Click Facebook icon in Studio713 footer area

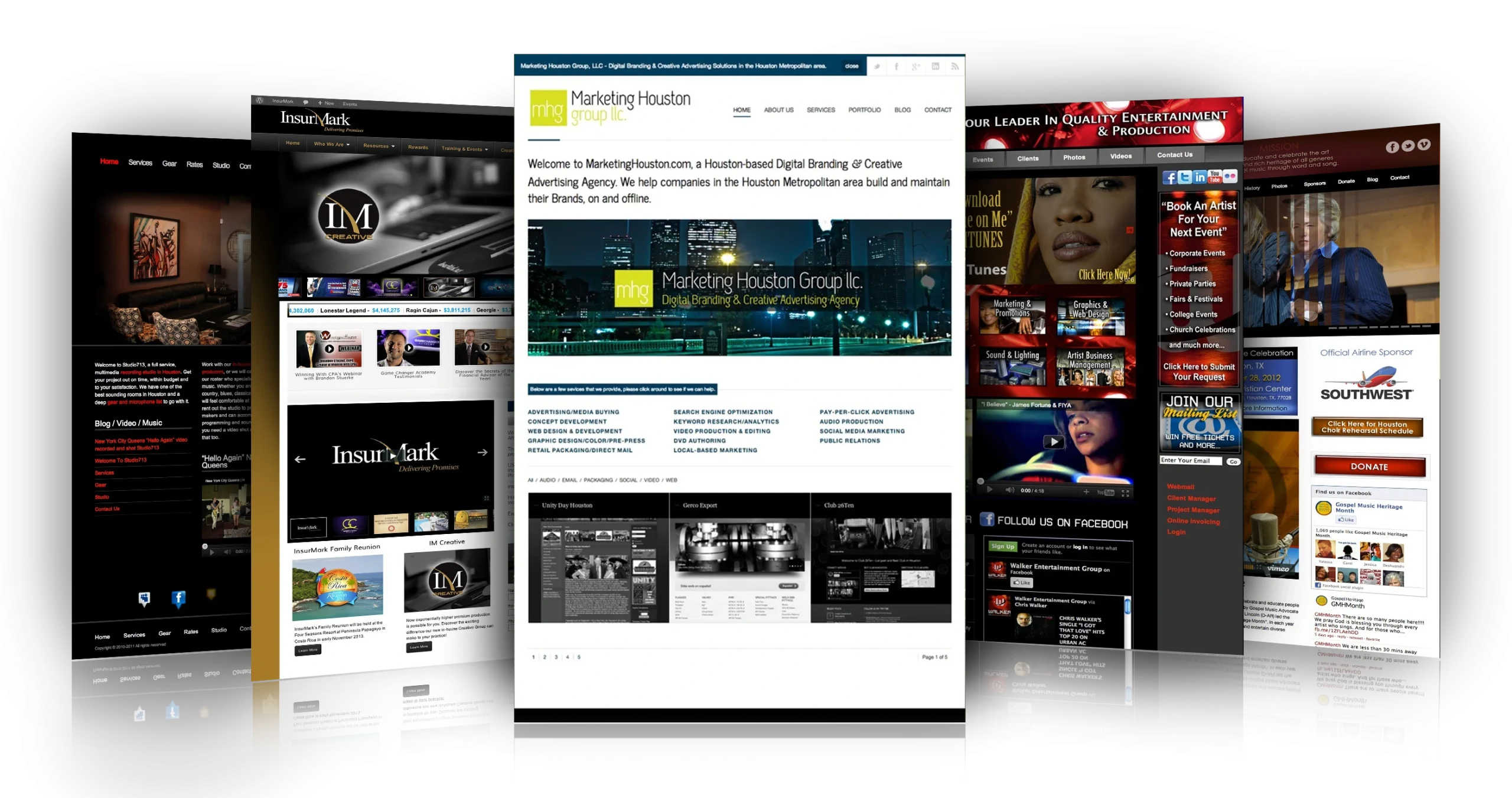pos(178,599)
